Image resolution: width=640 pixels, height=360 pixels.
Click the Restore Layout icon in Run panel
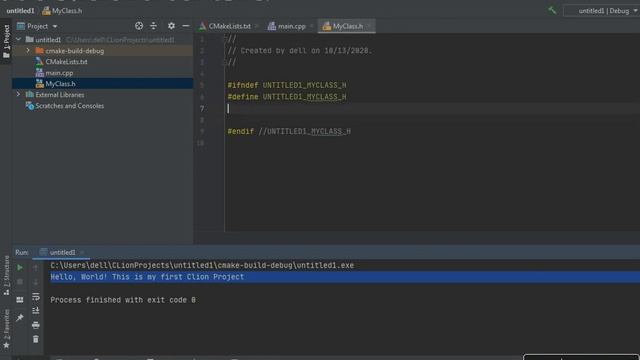(20, 300)
